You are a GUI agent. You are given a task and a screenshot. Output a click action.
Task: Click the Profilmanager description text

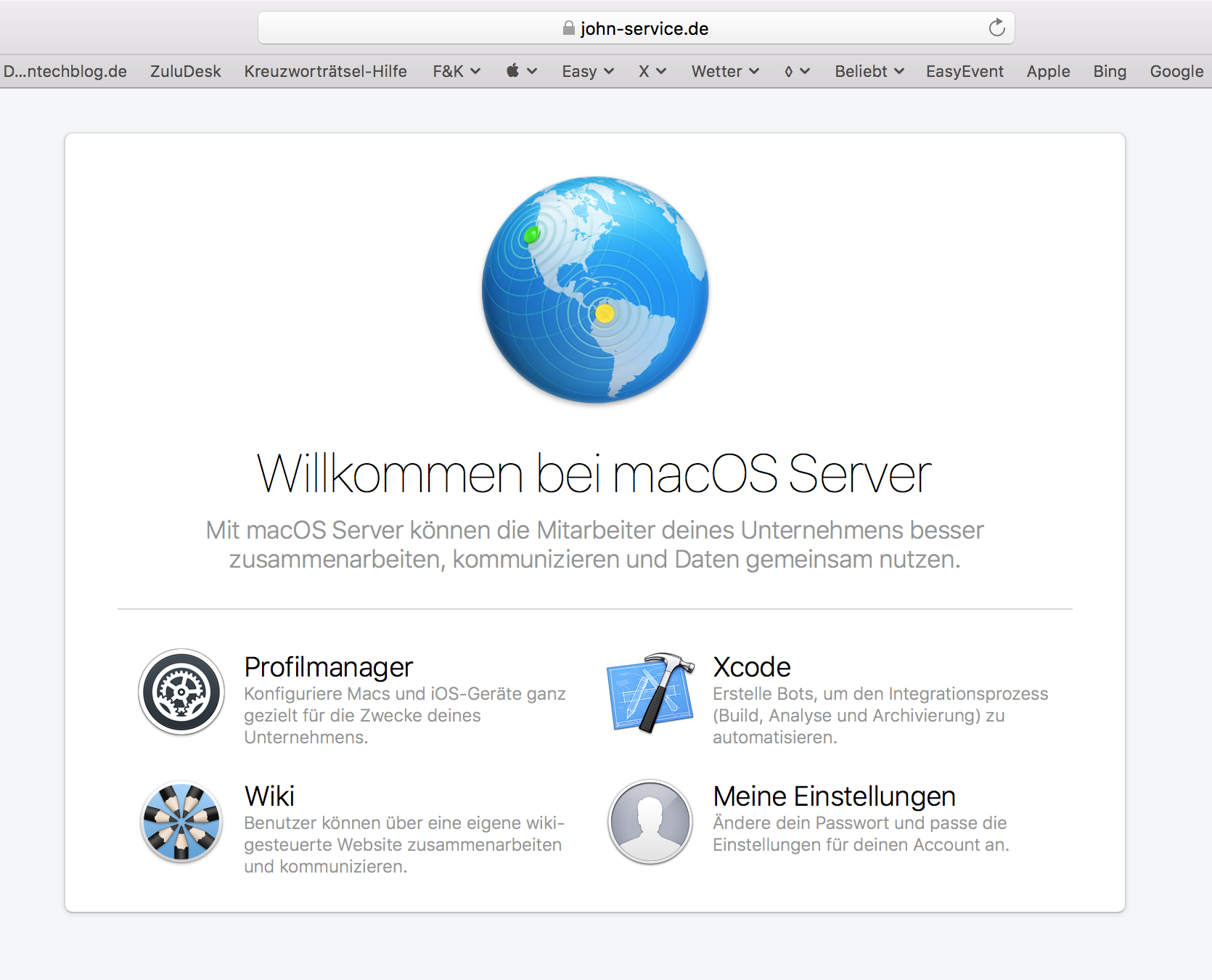405,715
